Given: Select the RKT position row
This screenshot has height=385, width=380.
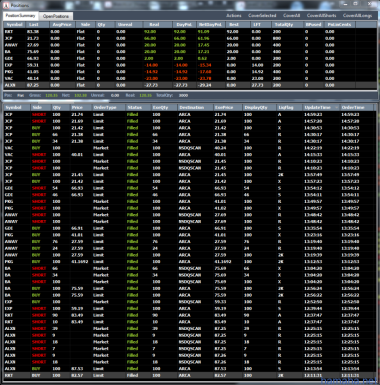Looking at the screenshot, I should 190,32.
